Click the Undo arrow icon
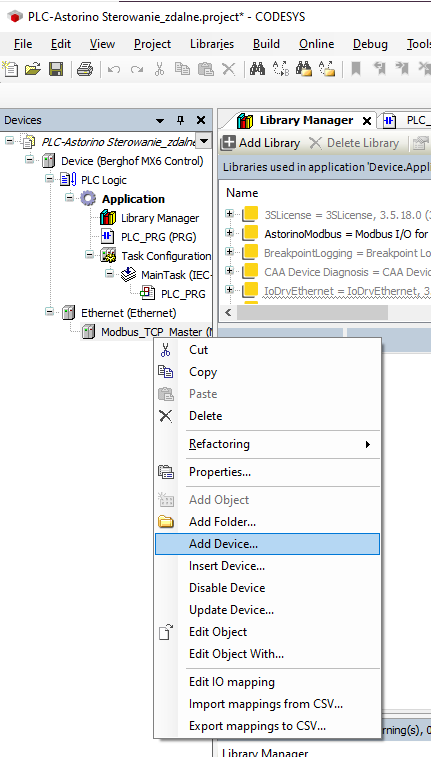Viewport: 432px width, 758px height. coord(114,70)
